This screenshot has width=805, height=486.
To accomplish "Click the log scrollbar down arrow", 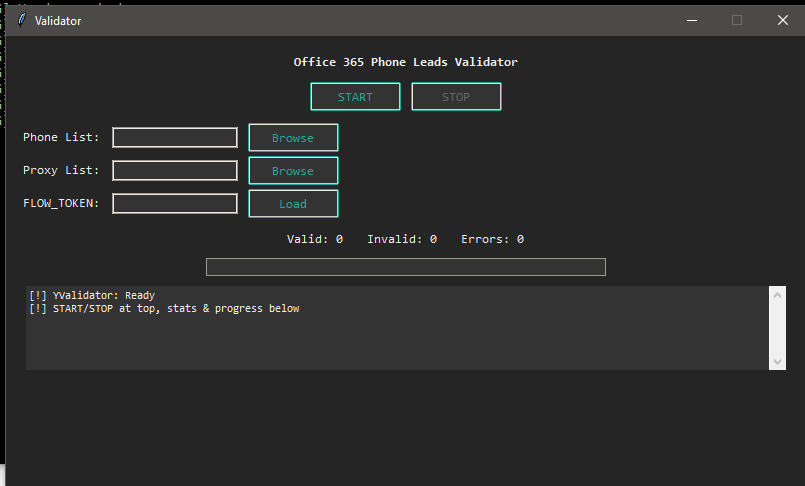I will (777, 361).
